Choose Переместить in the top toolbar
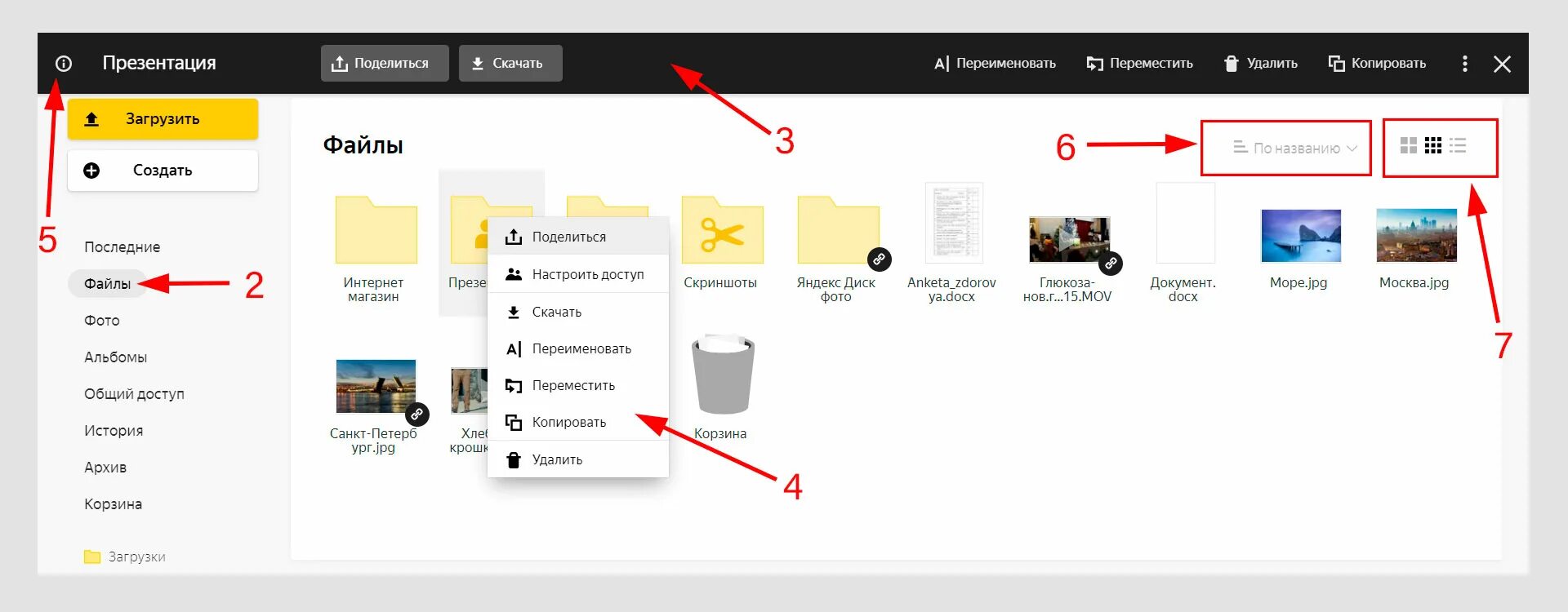The height and width of the screenshot is (612, 1568). (x=1139, y=63)
